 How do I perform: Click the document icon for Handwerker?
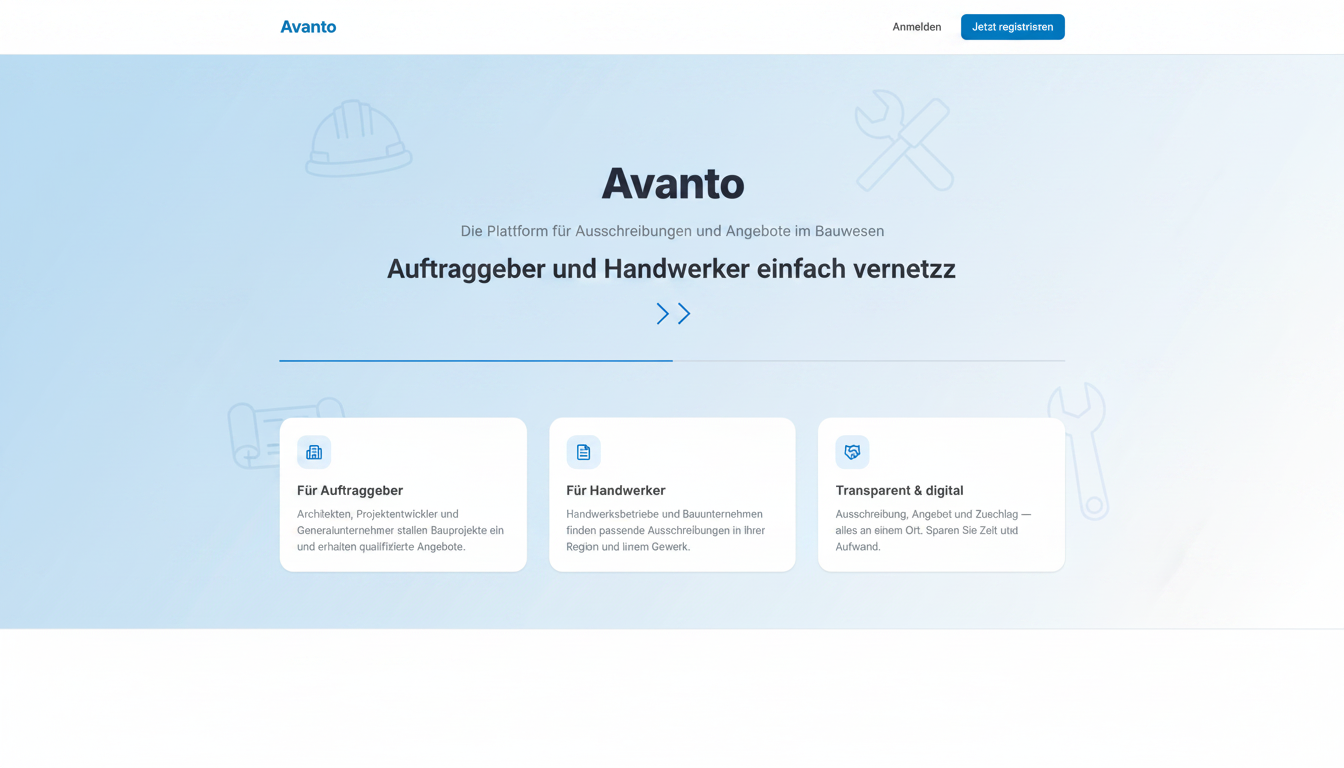pyautogui.click(x=583, y=452)
